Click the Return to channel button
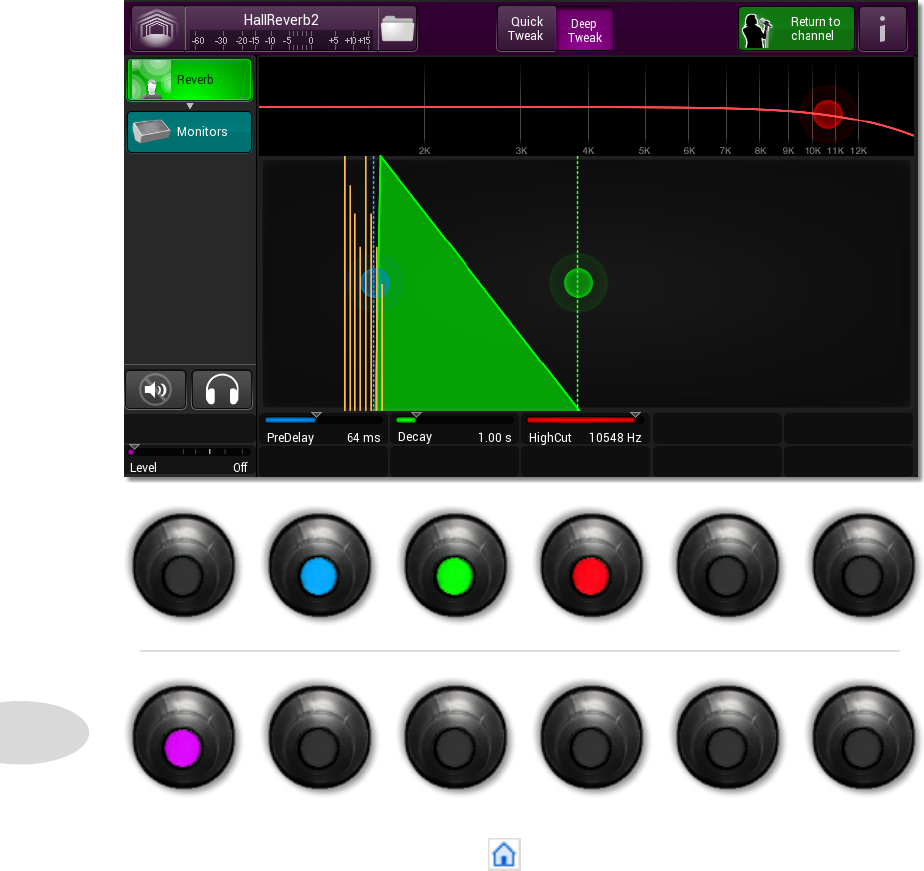 796,28
